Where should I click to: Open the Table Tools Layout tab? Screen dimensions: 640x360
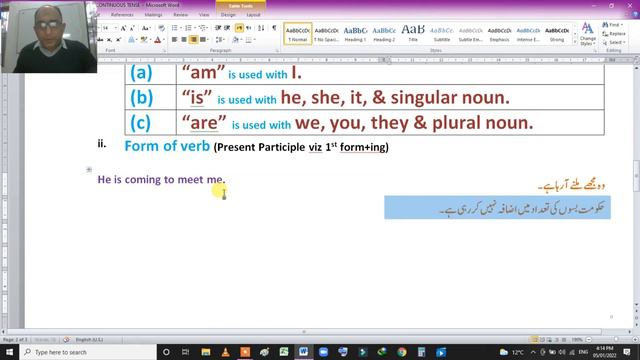253,15
